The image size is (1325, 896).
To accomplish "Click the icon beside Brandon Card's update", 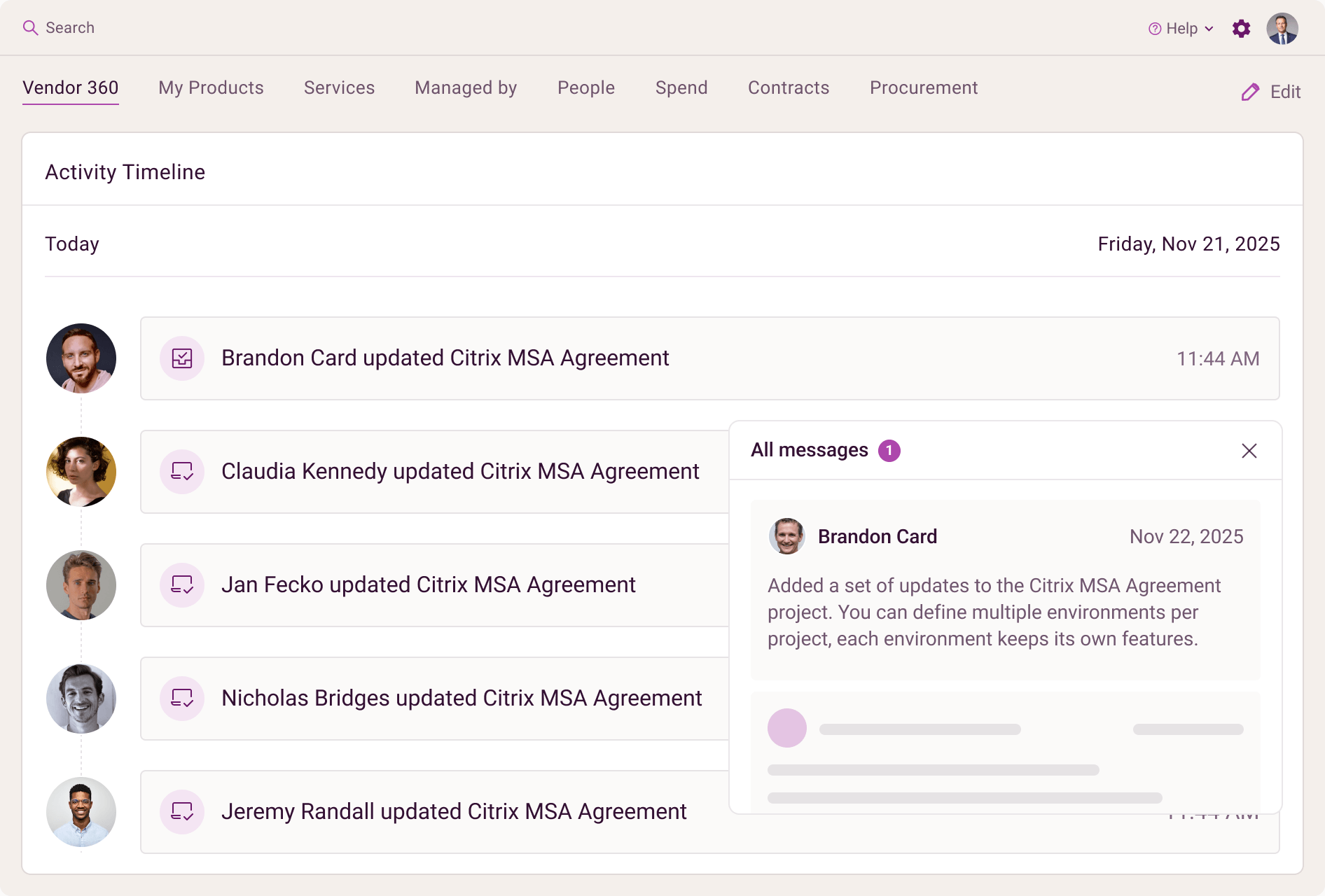I will [182, 358].
